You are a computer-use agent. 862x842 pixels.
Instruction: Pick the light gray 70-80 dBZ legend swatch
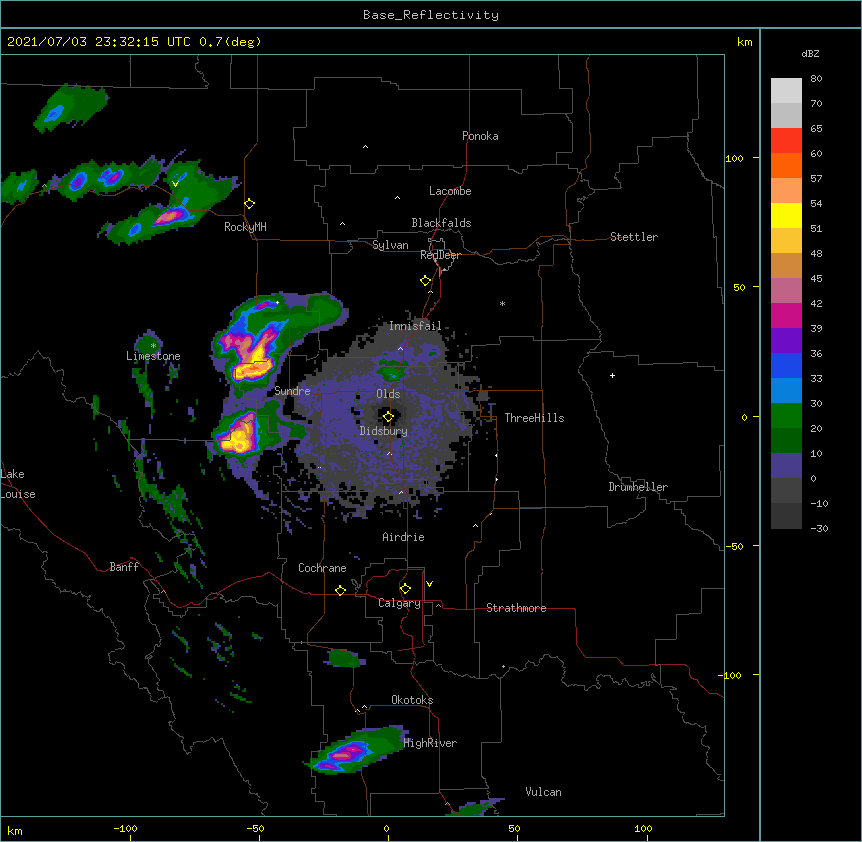pos(786,91)
